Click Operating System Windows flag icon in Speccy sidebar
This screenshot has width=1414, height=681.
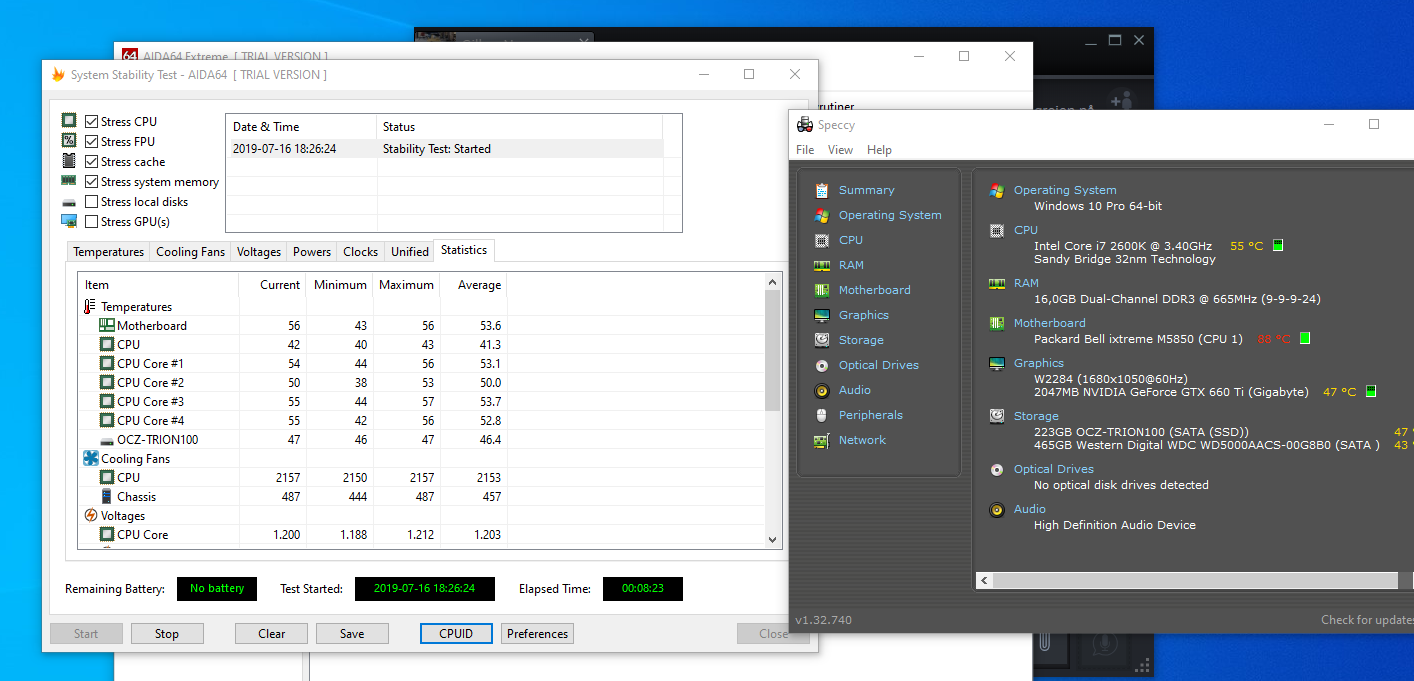(x=822, y=215)
